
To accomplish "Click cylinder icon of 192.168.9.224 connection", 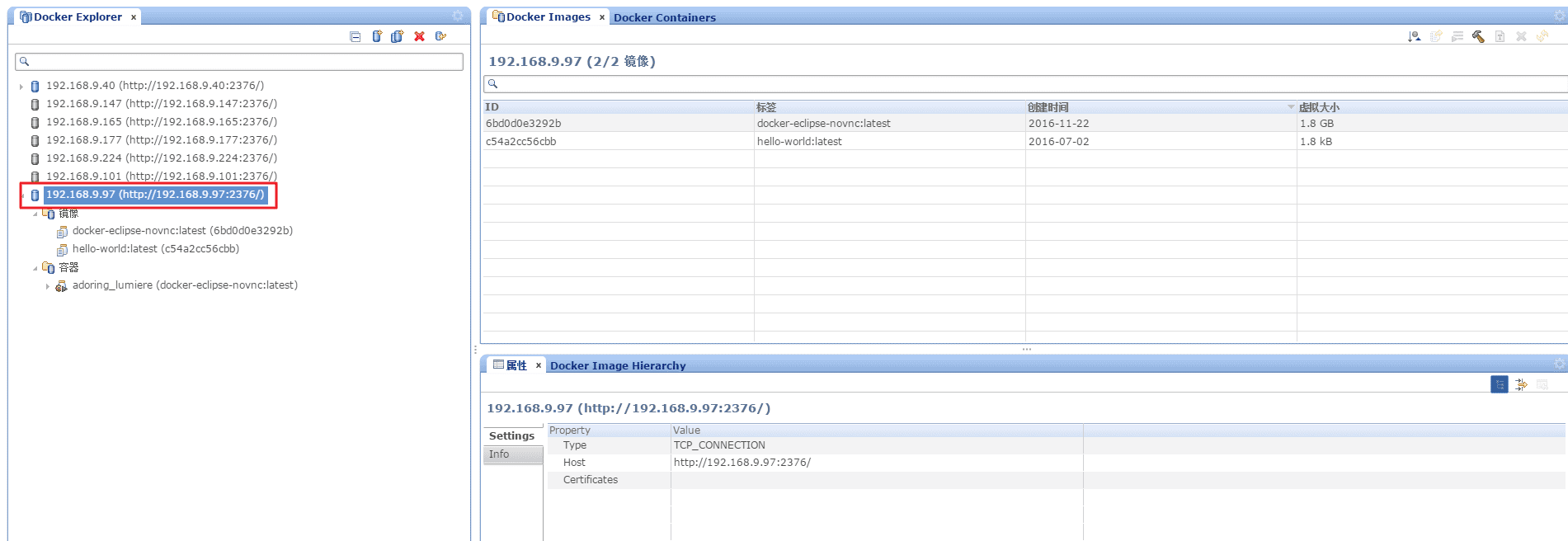I will click(35, 158).
